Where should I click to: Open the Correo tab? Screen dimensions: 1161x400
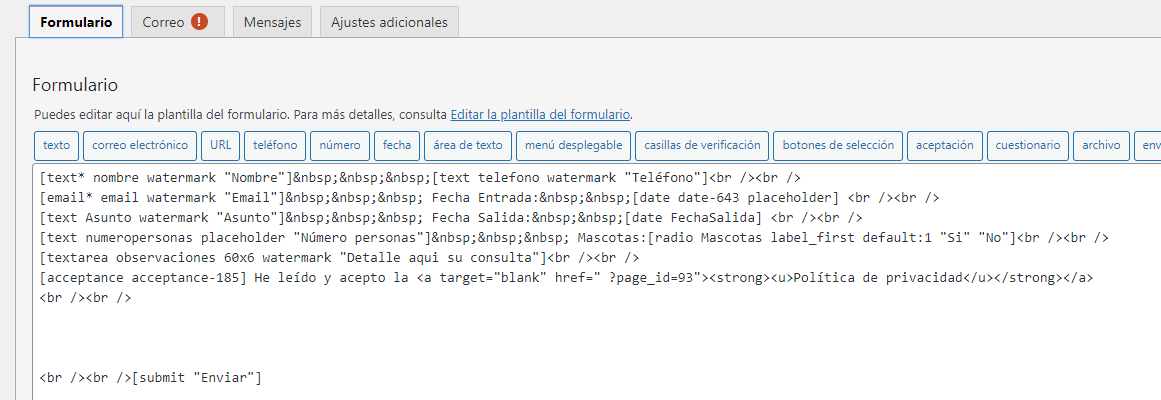(x=178, y=22)
